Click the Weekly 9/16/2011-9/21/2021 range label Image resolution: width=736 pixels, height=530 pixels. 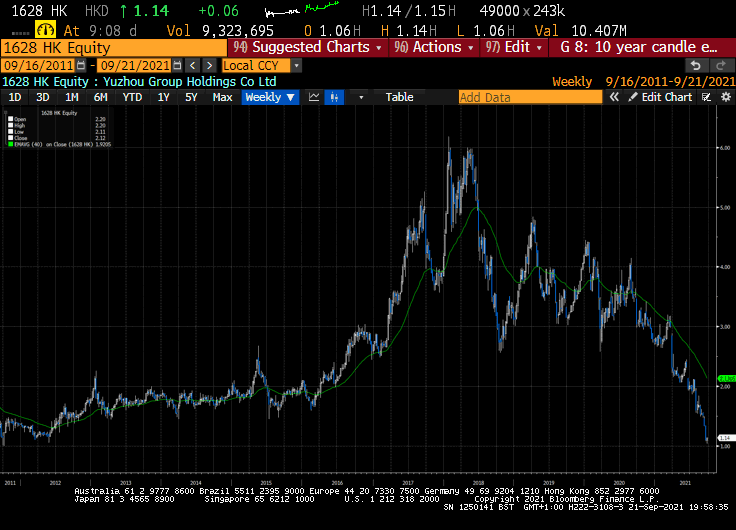(643, 82)
